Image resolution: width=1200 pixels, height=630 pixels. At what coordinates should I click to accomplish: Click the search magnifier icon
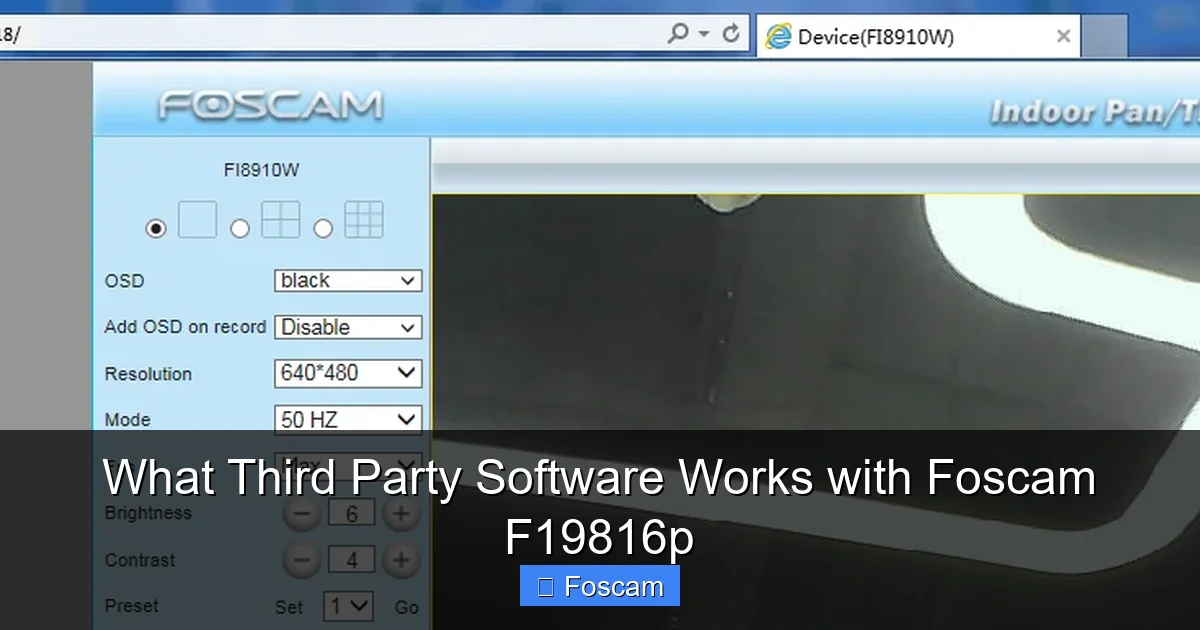[679, 33]
